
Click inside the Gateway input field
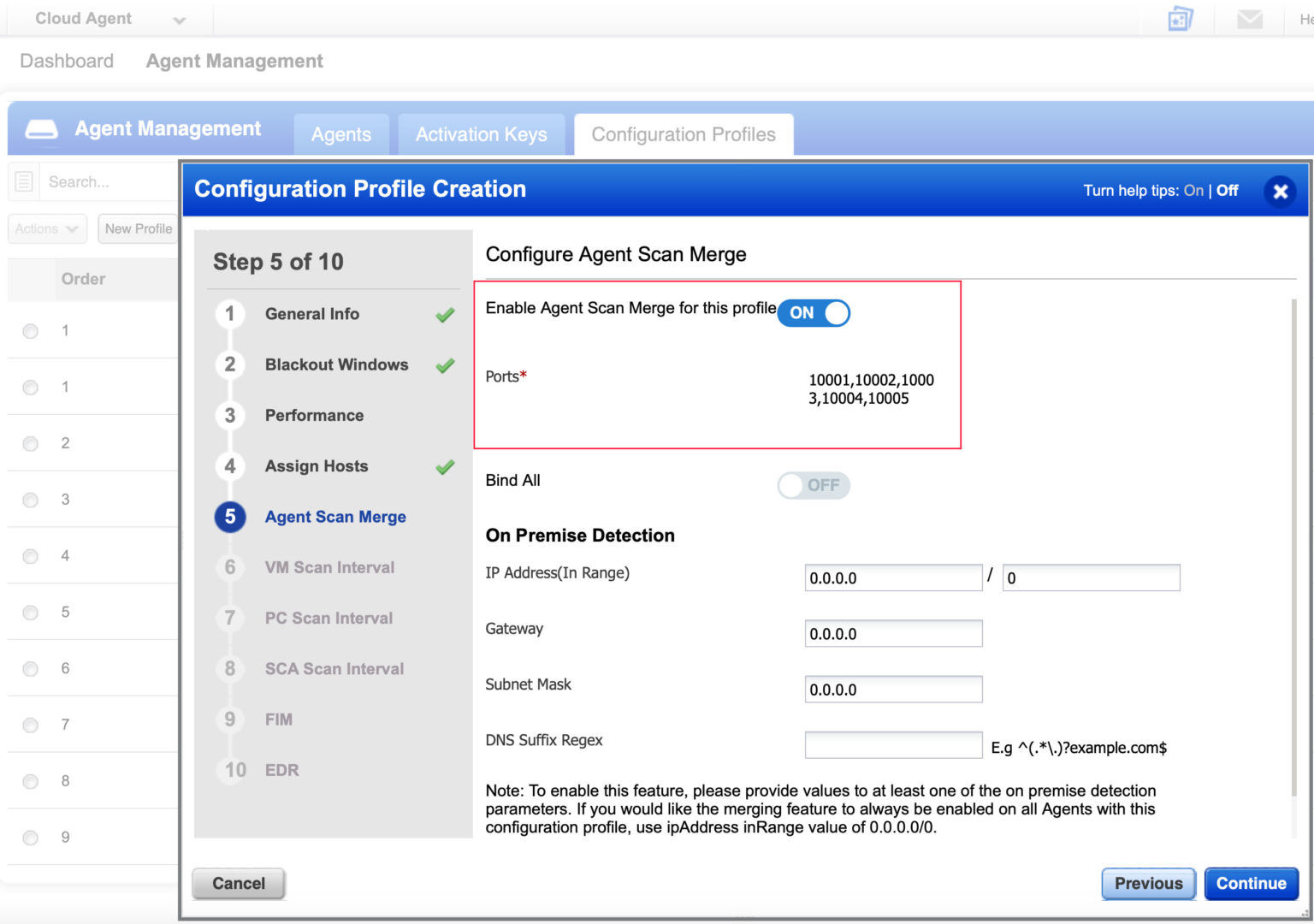click(x=892, y=633)
